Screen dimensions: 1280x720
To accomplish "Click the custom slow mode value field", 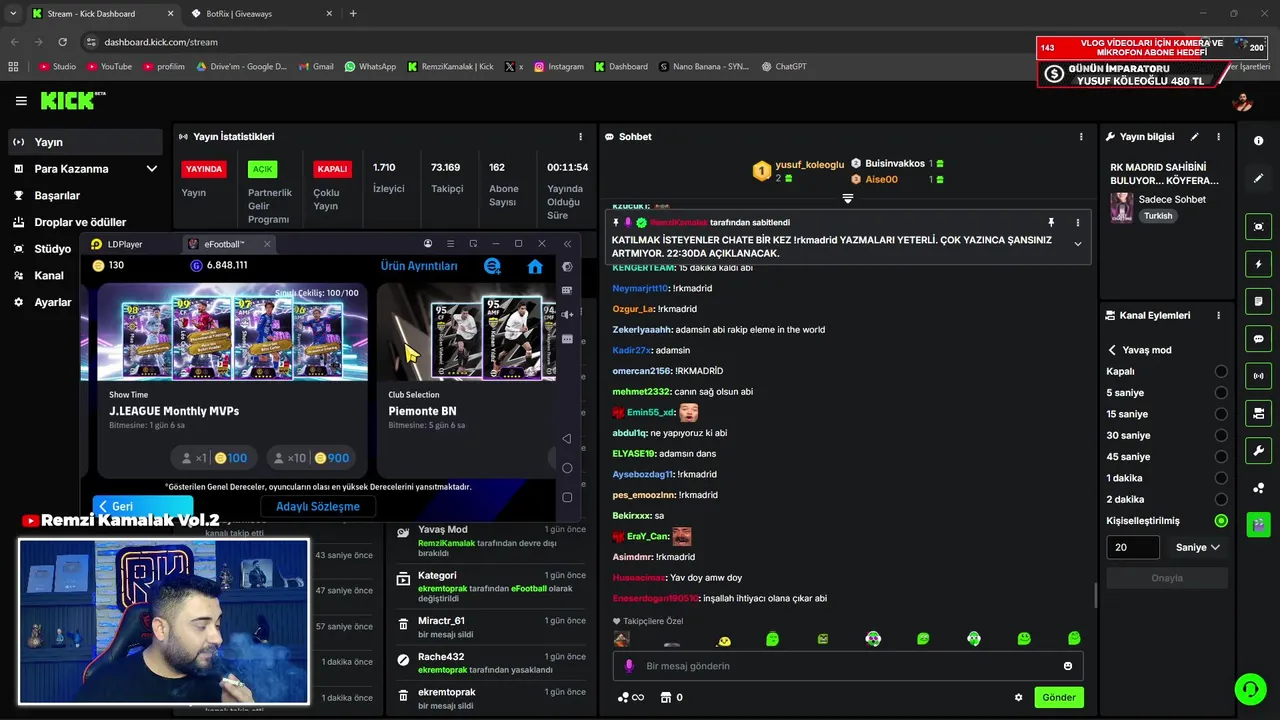I will click(x=1133, y=547).
